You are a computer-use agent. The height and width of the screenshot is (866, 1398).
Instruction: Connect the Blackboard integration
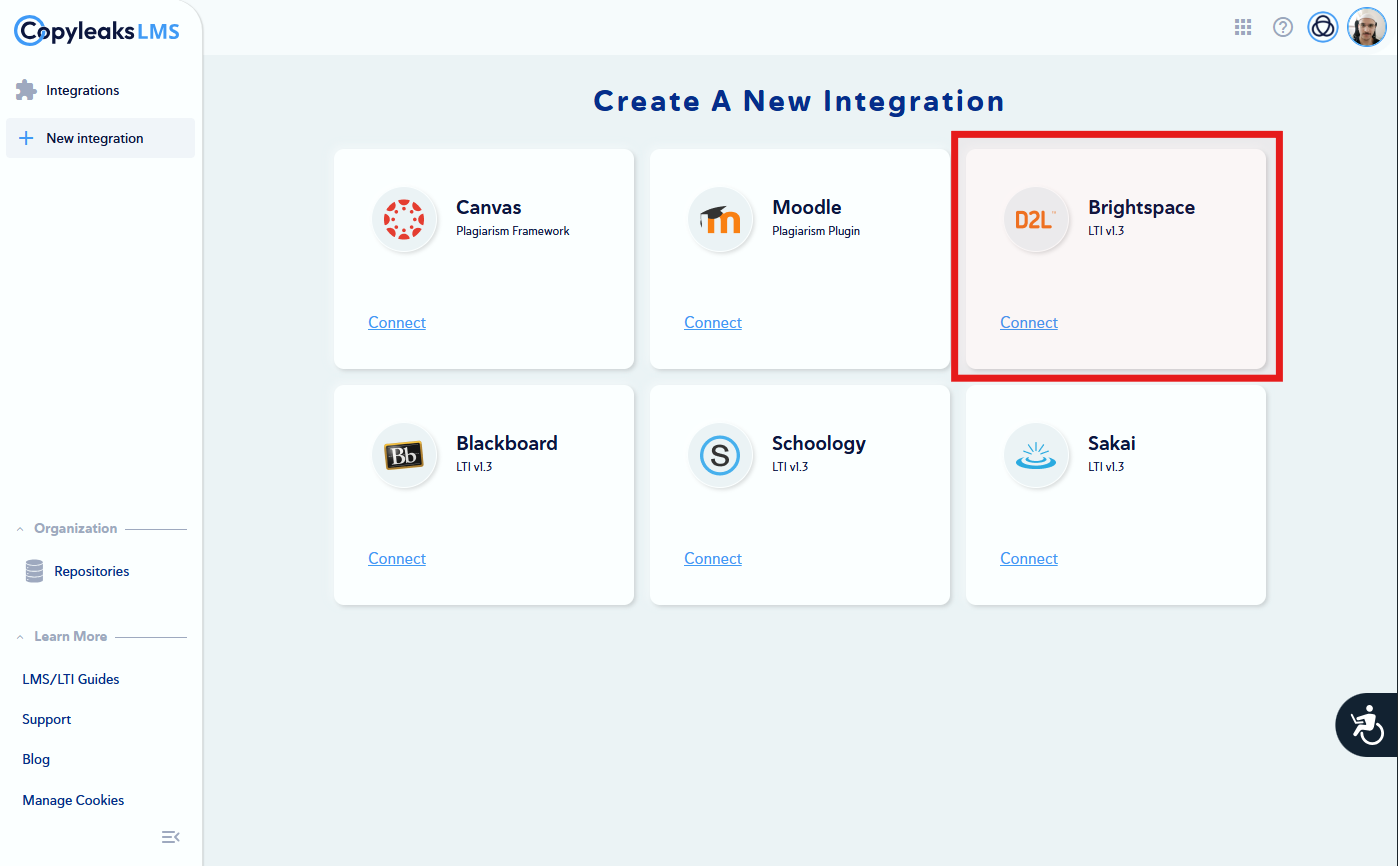pos(397,558)
